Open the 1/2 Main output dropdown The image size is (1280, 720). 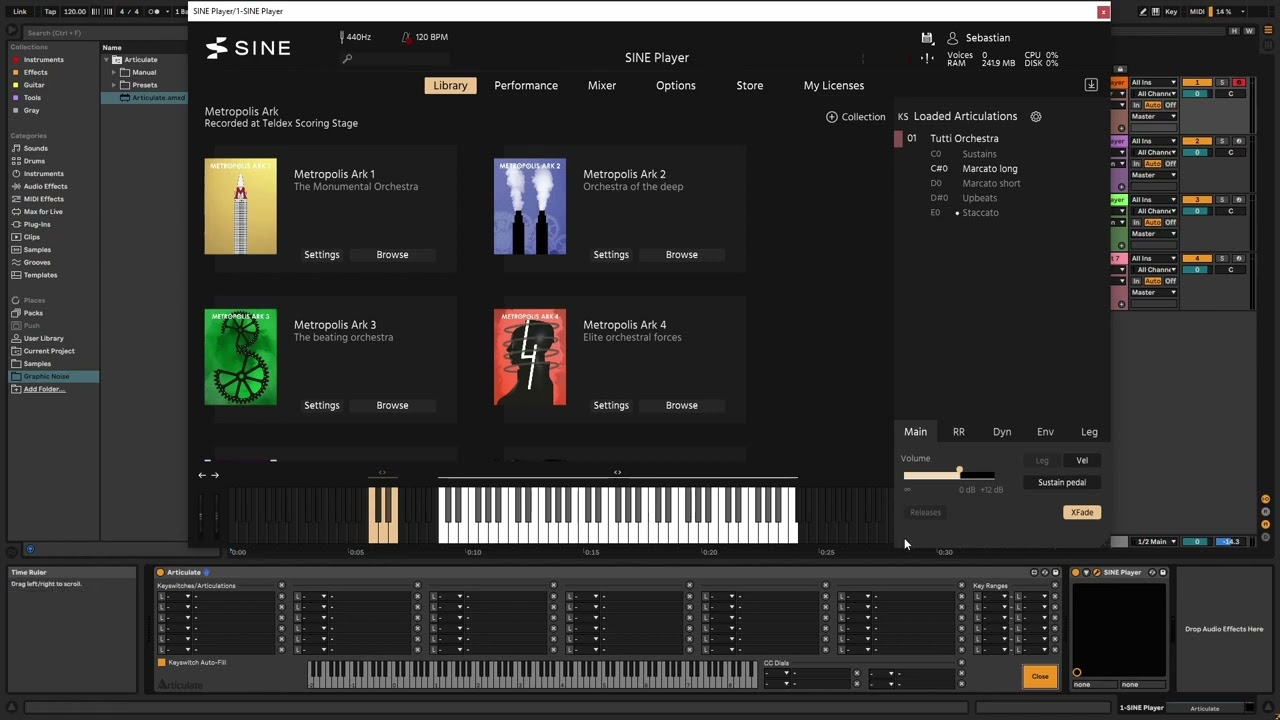pos(1155,542)
